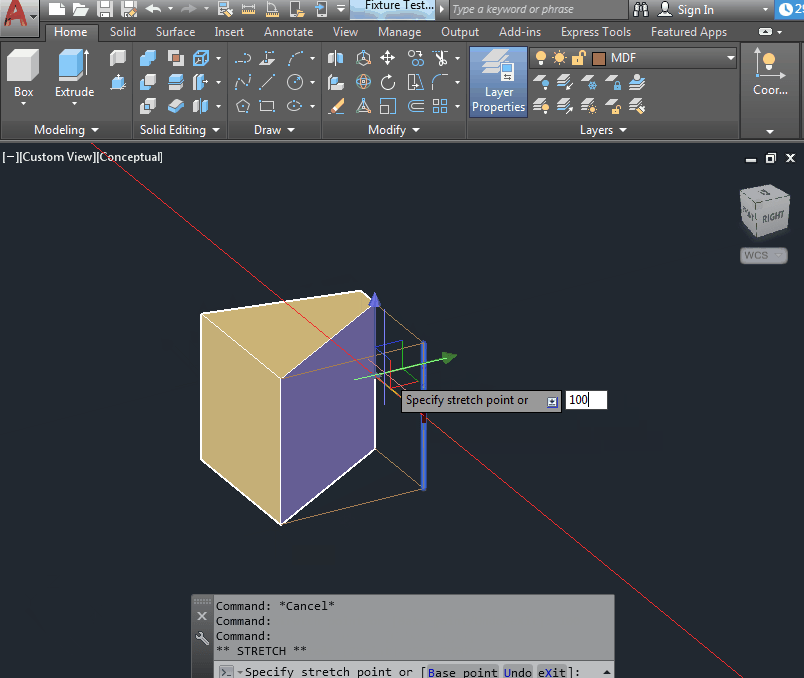Image resolution: width=804 pixels, height=678 pixels.
Task: Click the Layer Lock tool
Action: pyautogui.click(x=613, y=82)
